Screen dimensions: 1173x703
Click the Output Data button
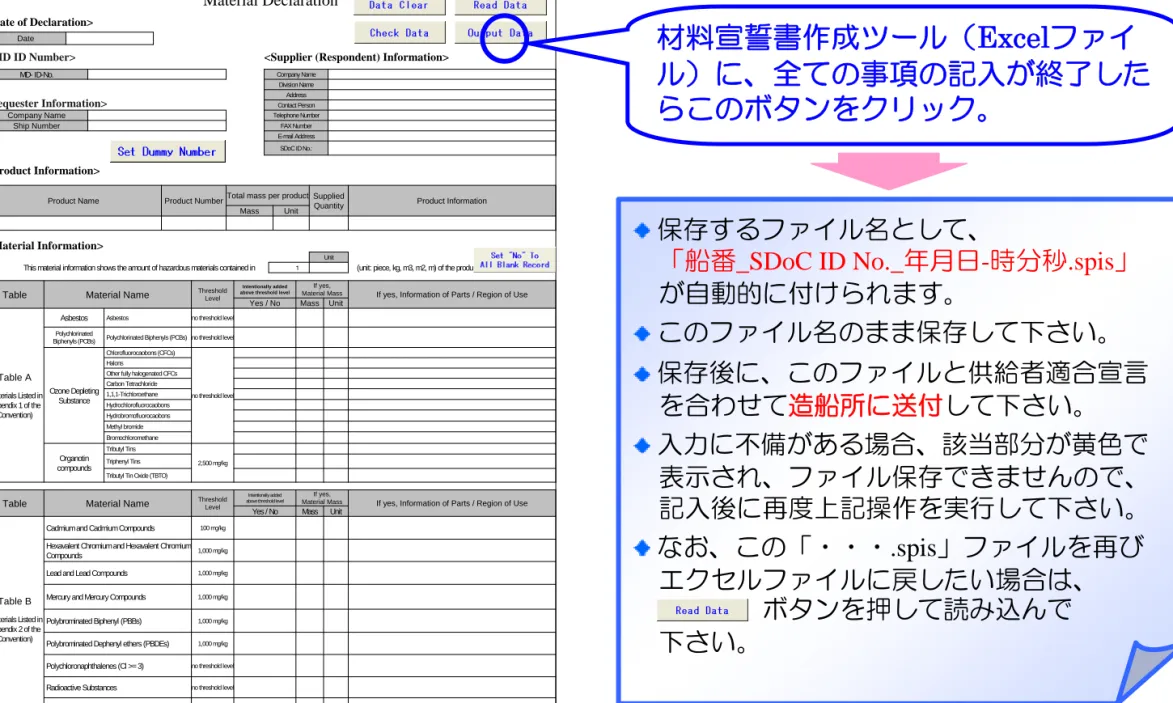point(500,33)
